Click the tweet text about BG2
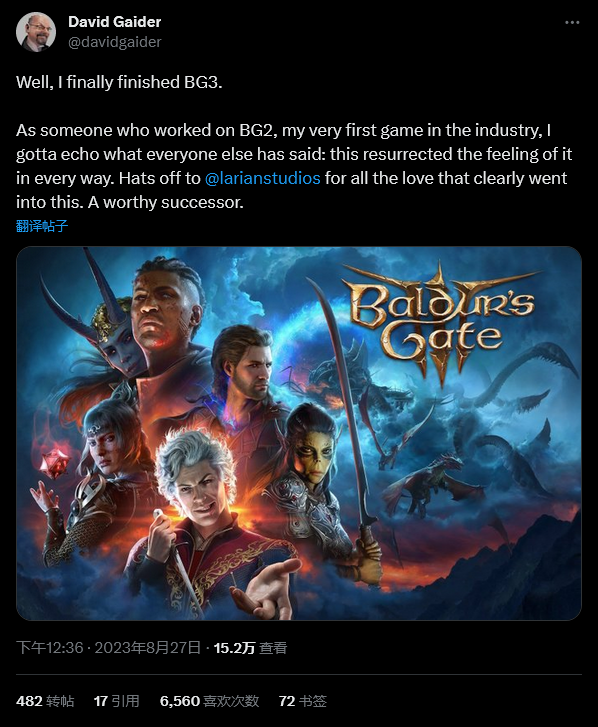Screen dimensions: 598x727 tap(294, 166)
